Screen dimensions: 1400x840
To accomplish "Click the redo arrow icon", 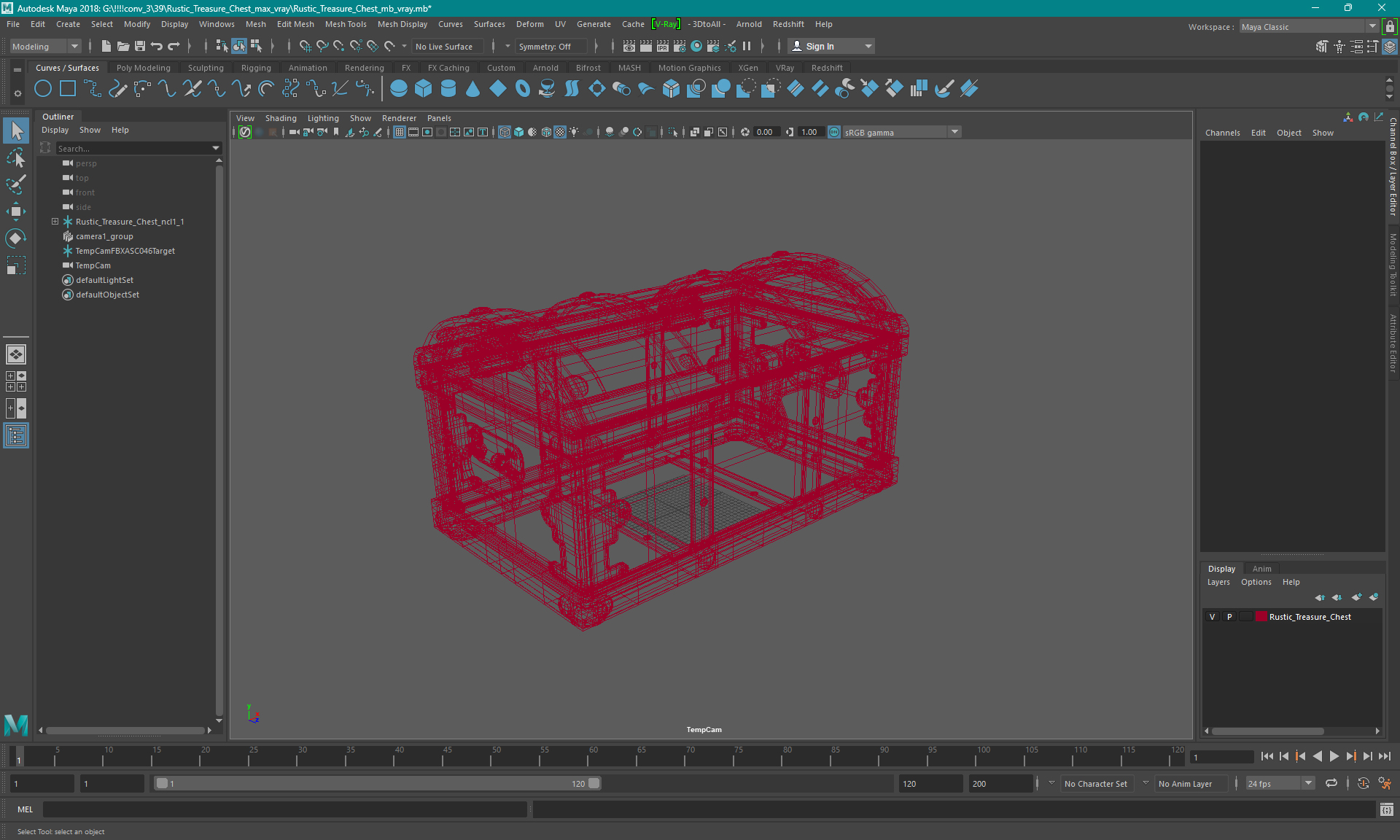I will 174,46.
